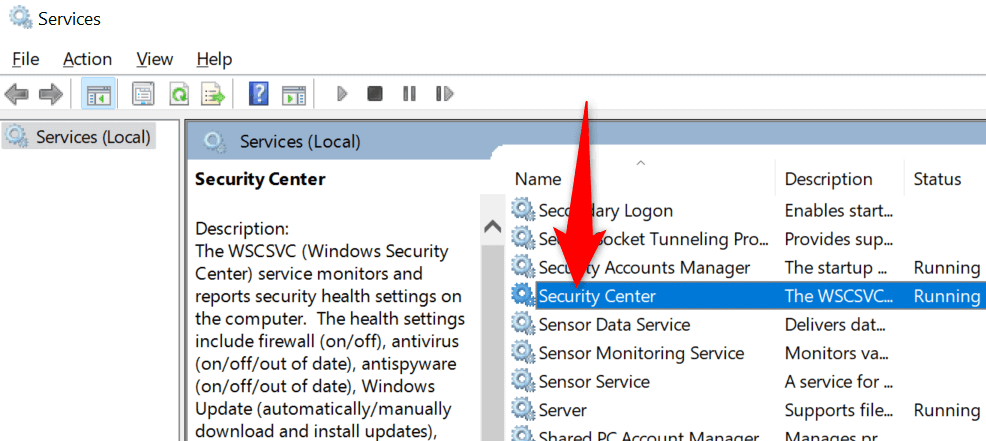Screen dimensions: 986x441
Task: Open the Action menu
Action: [87, 59]
